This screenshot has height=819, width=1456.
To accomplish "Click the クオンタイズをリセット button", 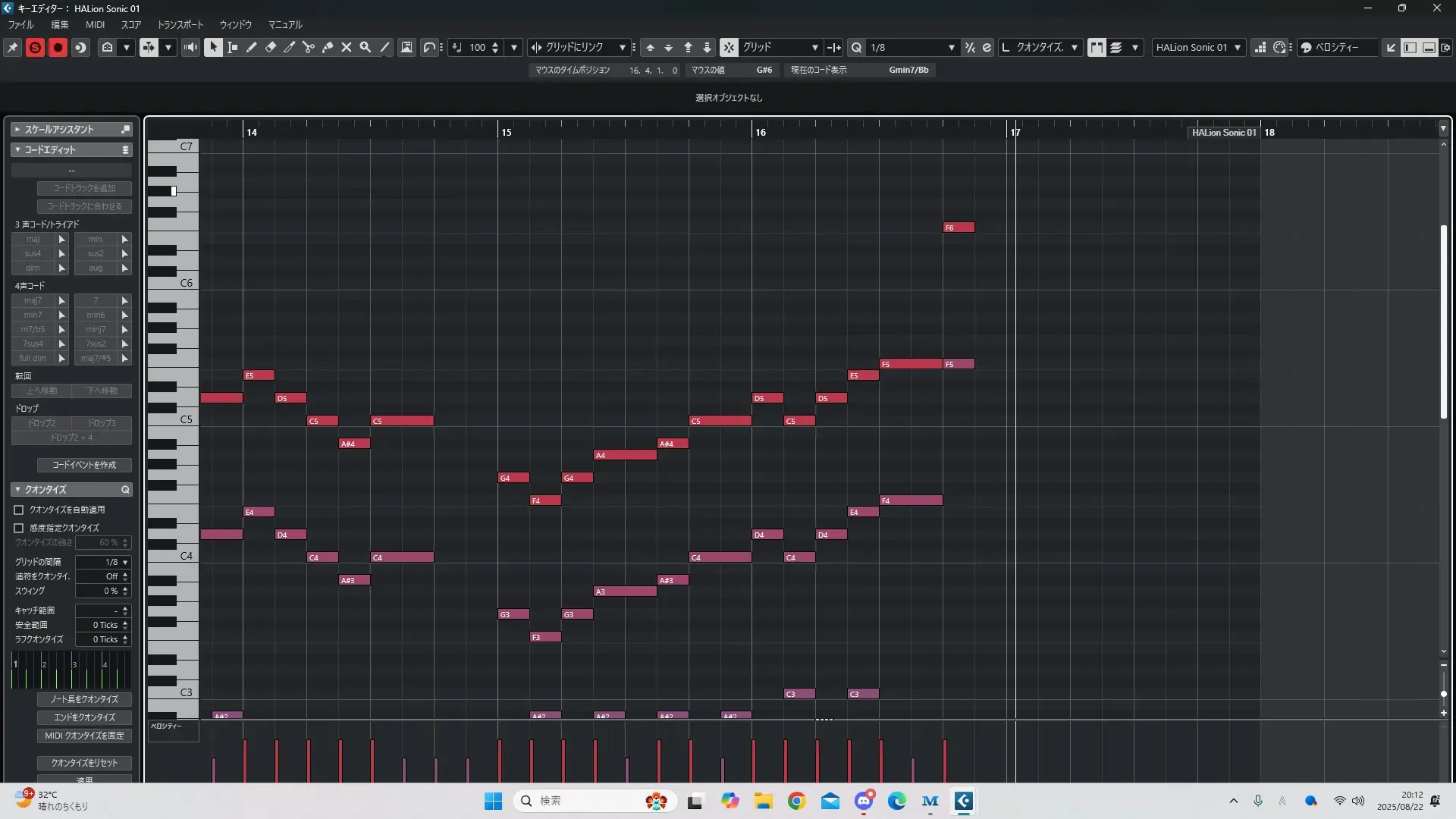I will point(84,763).
